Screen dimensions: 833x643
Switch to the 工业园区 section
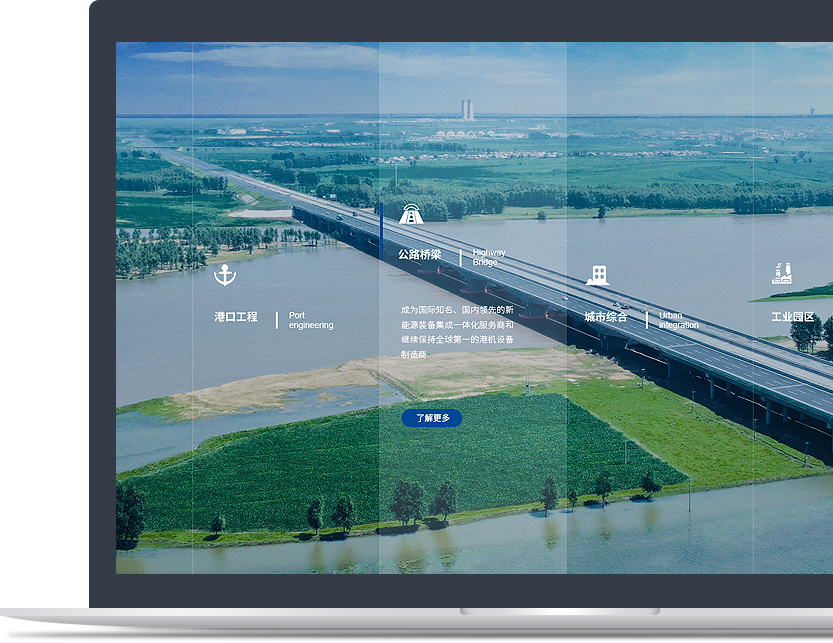pyautogui.click(x=792, y=317)
